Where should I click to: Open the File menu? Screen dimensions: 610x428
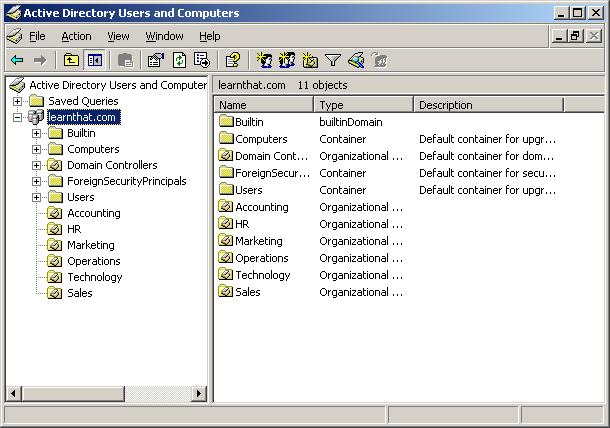(x=37, y=36)
